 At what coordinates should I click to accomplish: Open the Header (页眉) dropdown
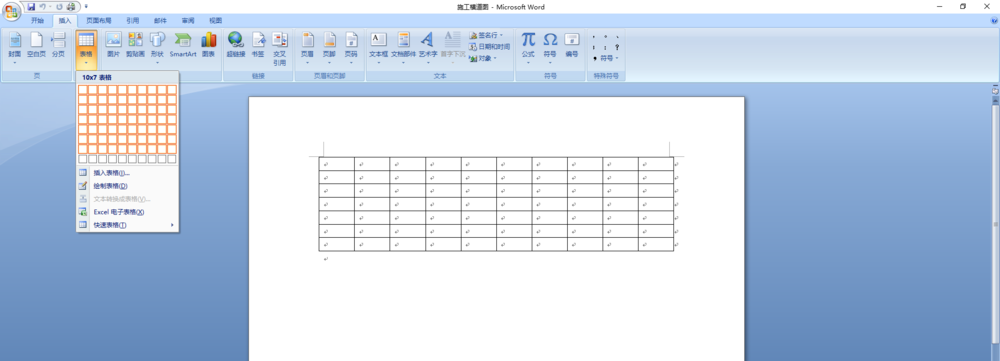307,48
